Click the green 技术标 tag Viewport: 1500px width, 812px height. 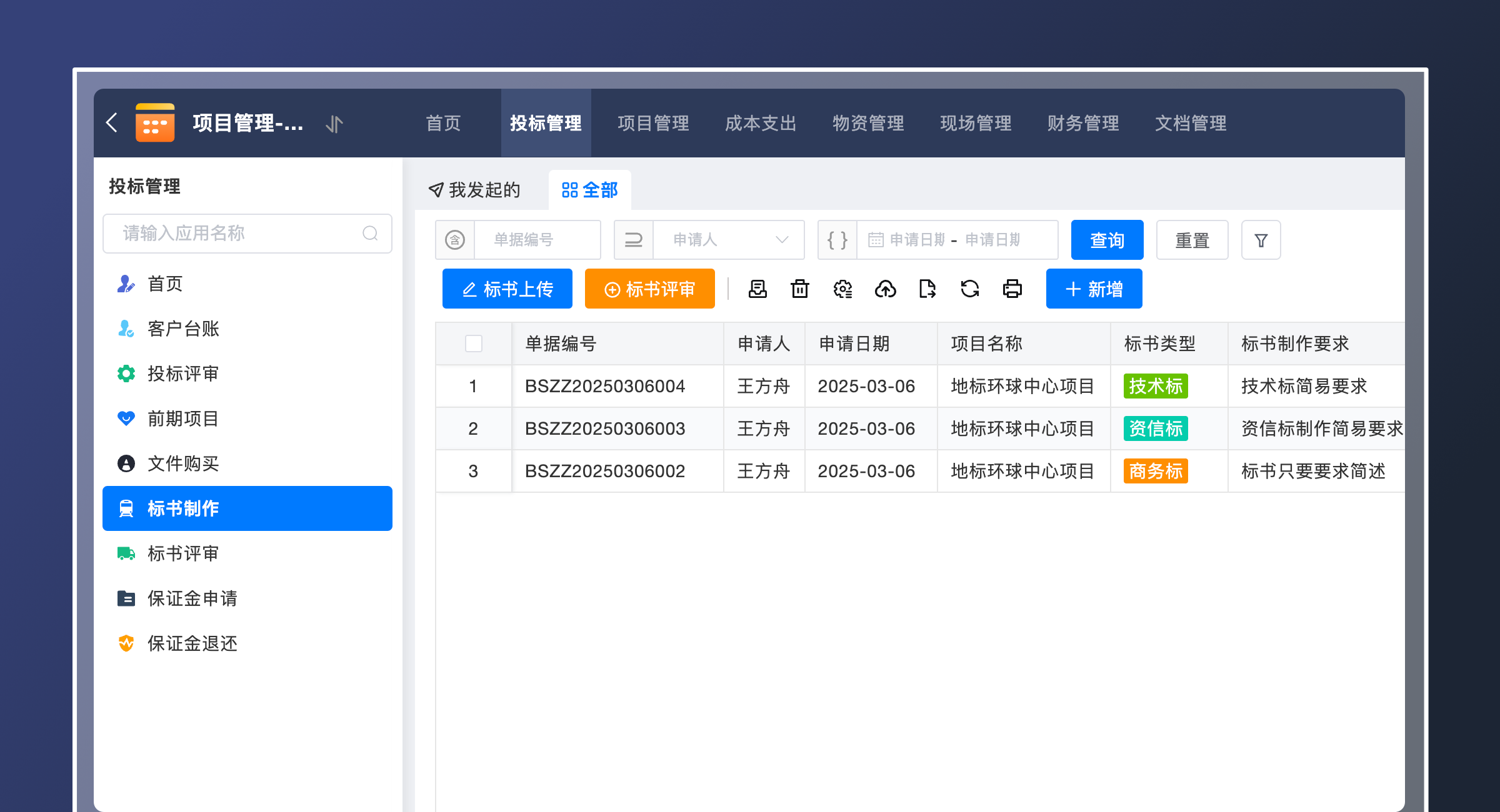pyautogui.click(x=1155, y=386)
